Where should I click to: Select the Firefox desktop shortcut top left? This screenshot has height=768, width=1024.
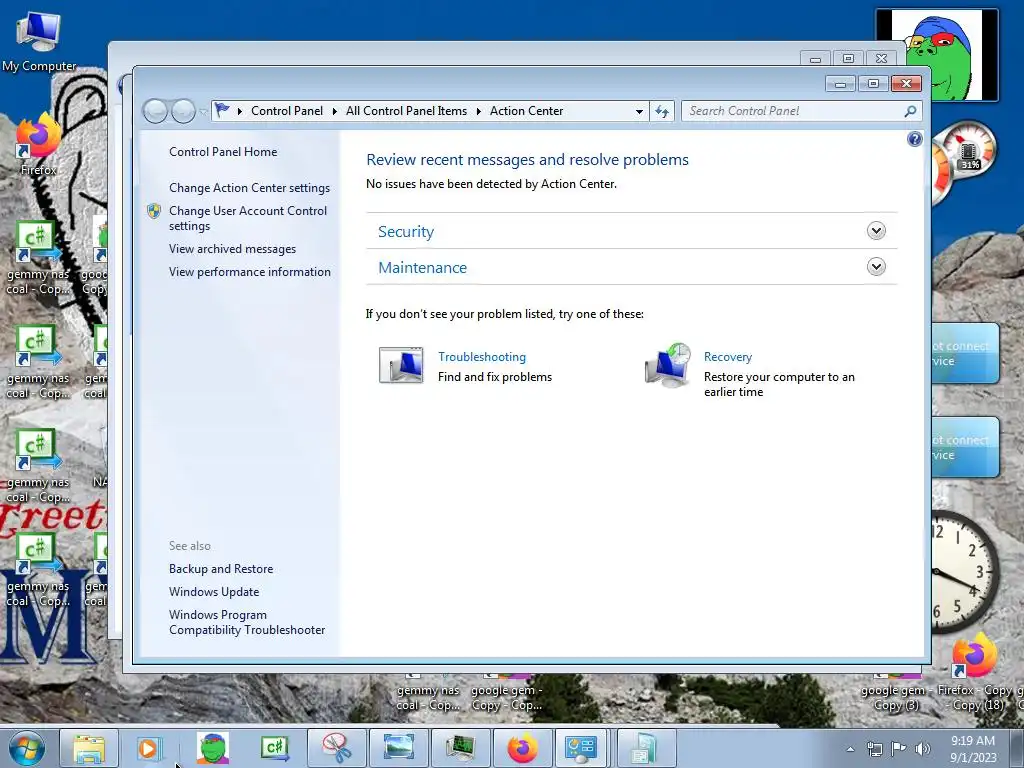point(38,145)
